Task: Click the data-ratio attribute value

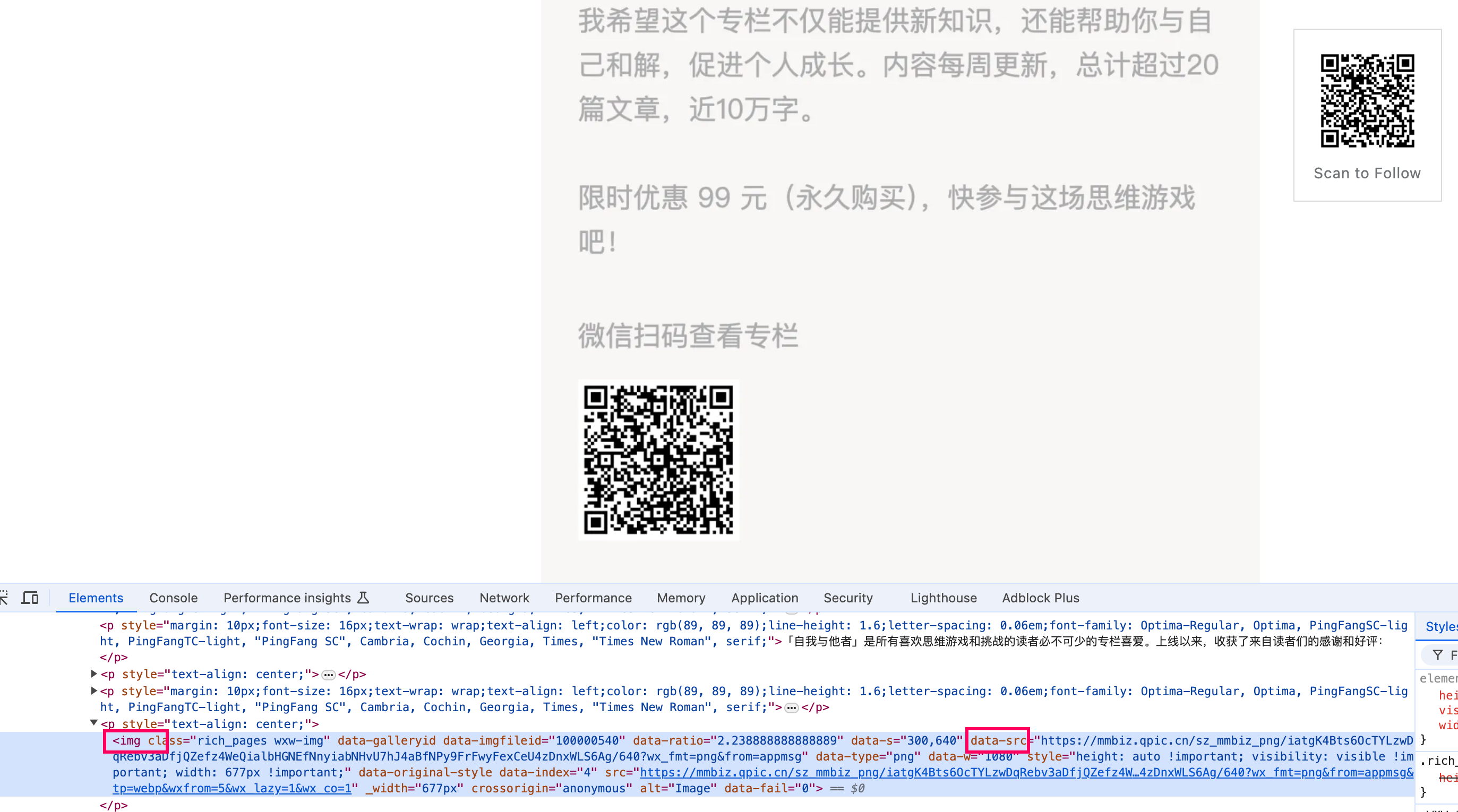Action: pos(777,740)
